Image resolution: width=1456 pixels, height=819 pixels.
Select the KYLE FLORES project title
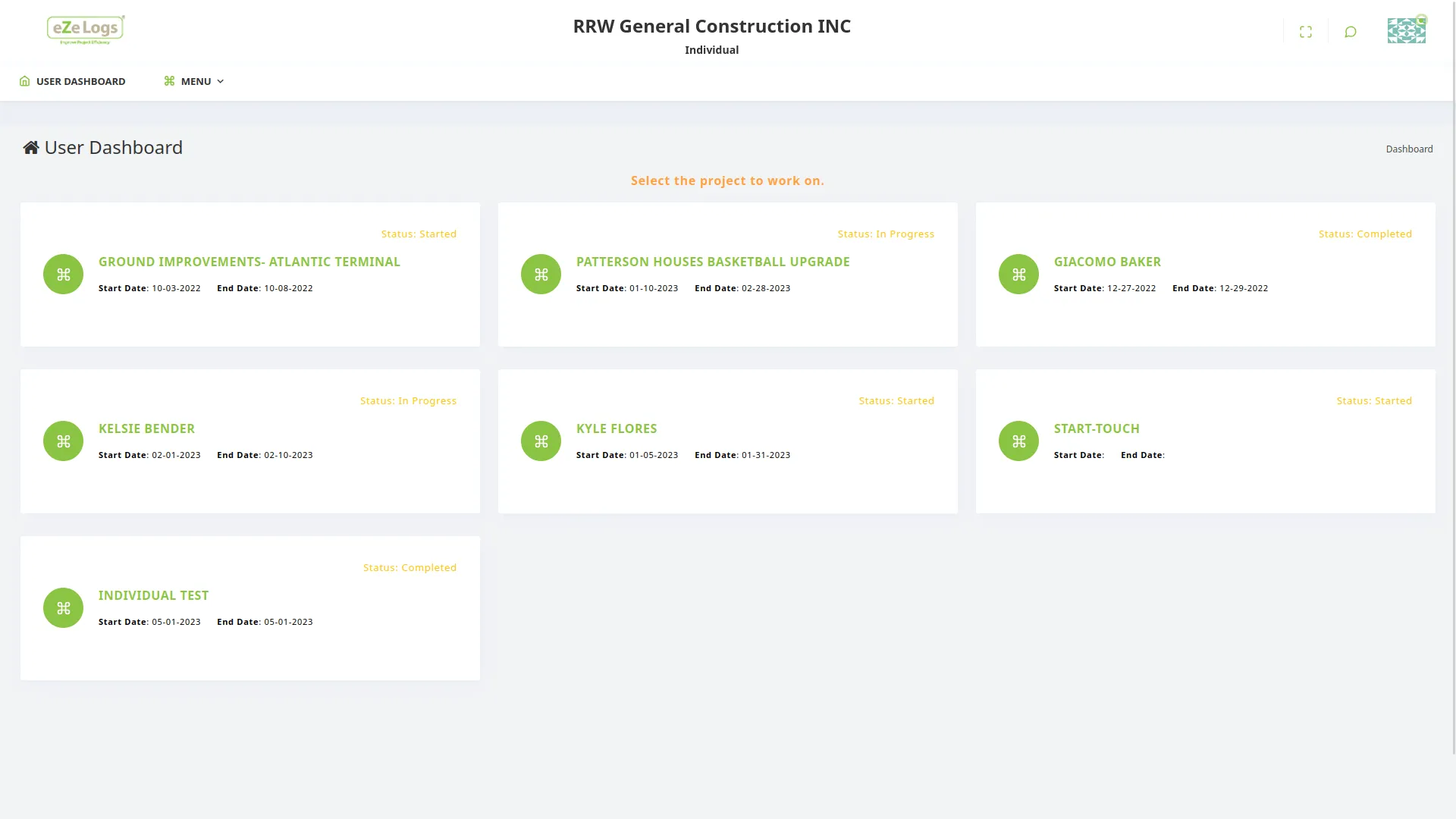[616, 428]
